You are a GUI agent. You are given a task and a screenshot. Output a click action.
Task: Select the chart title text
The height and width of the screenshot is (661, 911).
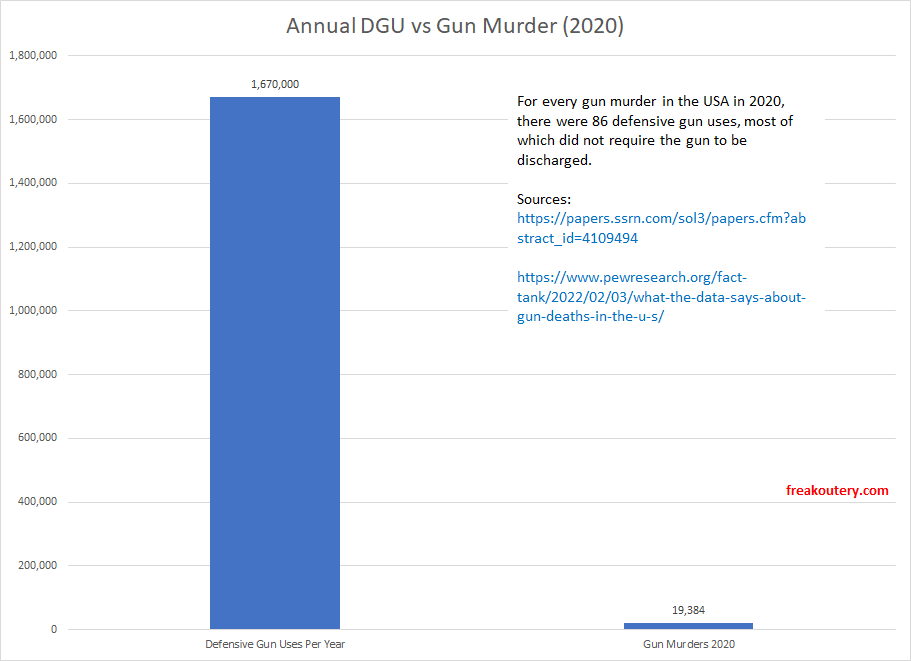click(x=455, y=25)
